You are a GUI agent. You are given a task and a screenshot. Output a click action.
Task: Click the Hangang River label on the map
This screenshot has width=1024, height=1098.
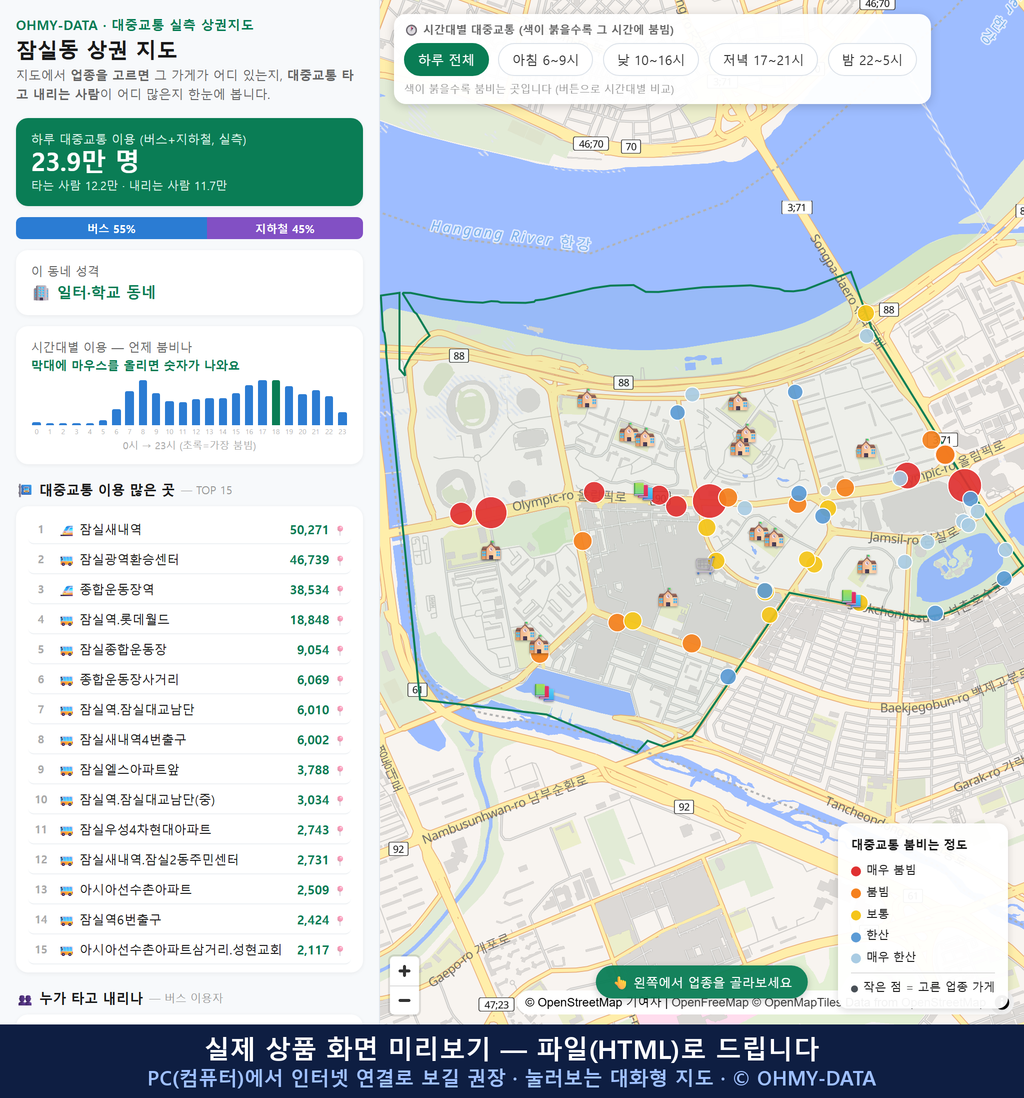[x=511, y=235]
